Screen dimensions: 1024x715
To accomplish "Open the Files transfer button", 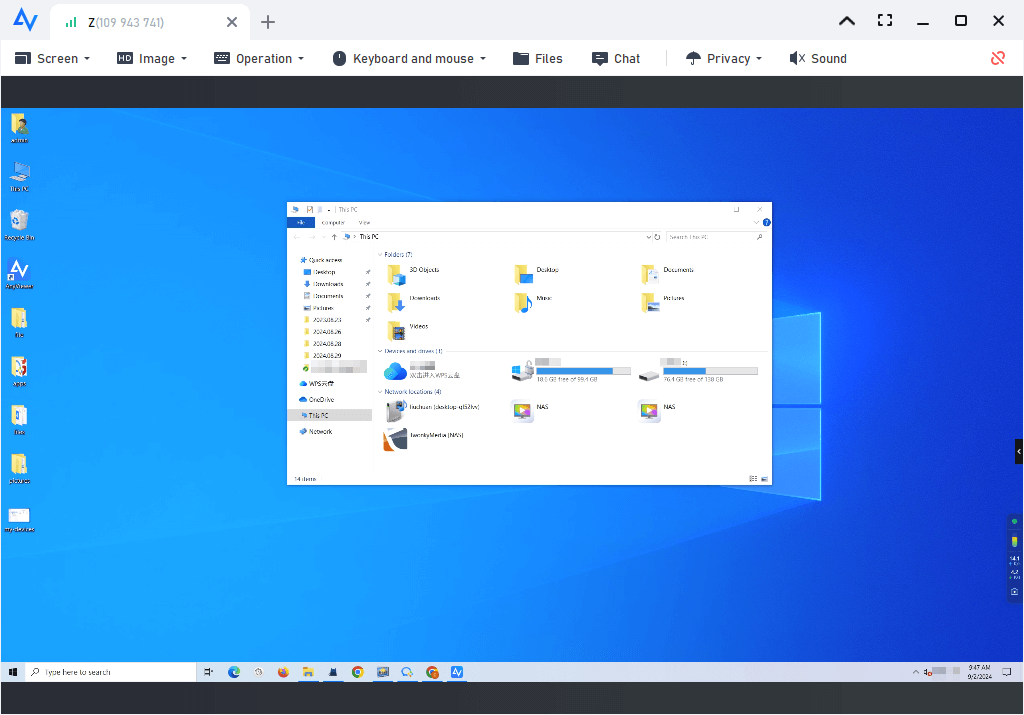I will pos(538,58).
